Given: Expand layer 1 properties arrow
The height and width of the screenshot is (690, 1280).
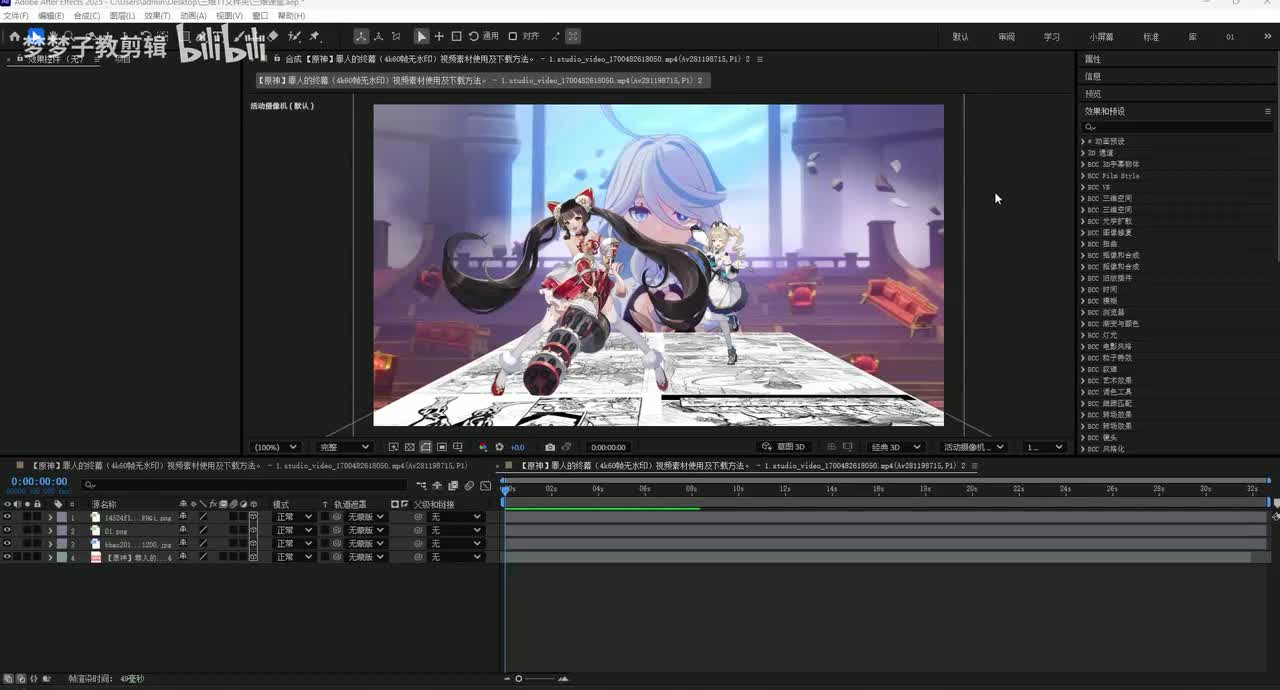Looking at the screenshot, I should coord(50,517).
